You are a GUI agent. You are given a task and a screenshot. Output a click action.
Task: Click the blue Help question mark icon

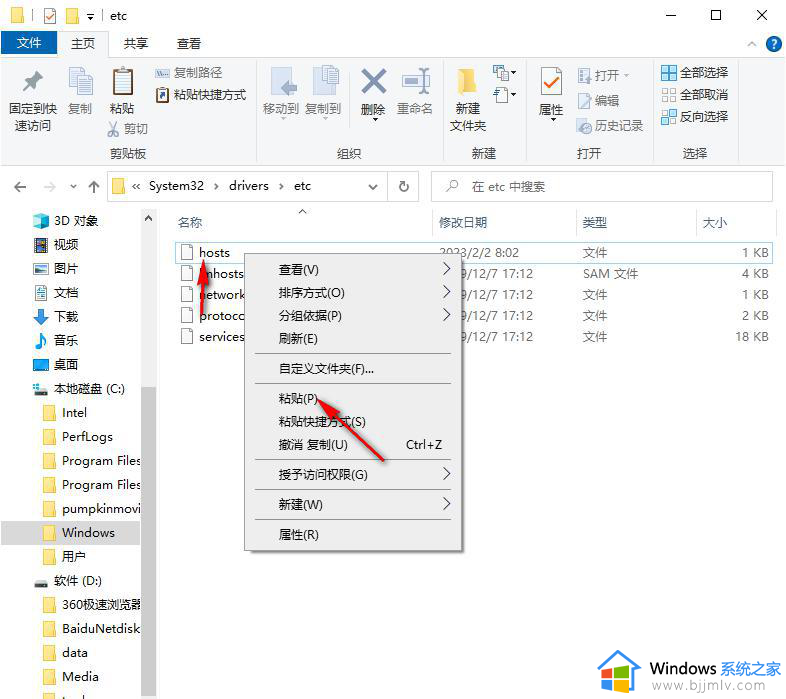(x=774, y=44)
